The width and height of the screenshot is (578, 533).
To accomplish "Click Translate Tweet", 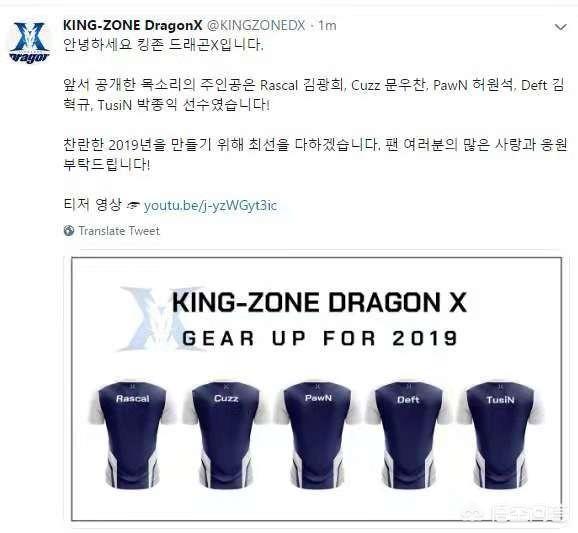I will (119, 231).
